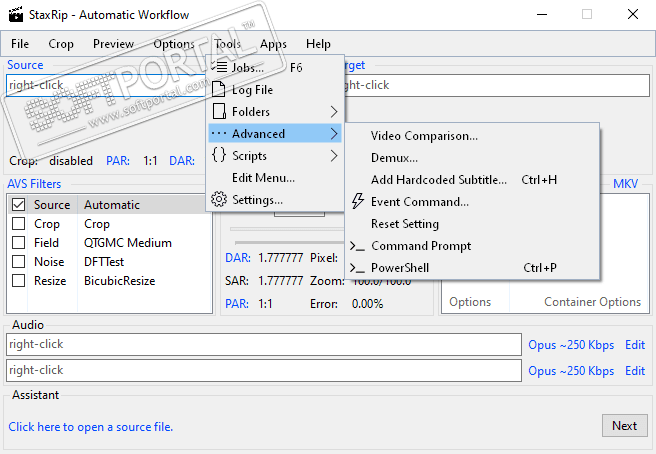Click the Event Command lightning icon

point(358,201)
